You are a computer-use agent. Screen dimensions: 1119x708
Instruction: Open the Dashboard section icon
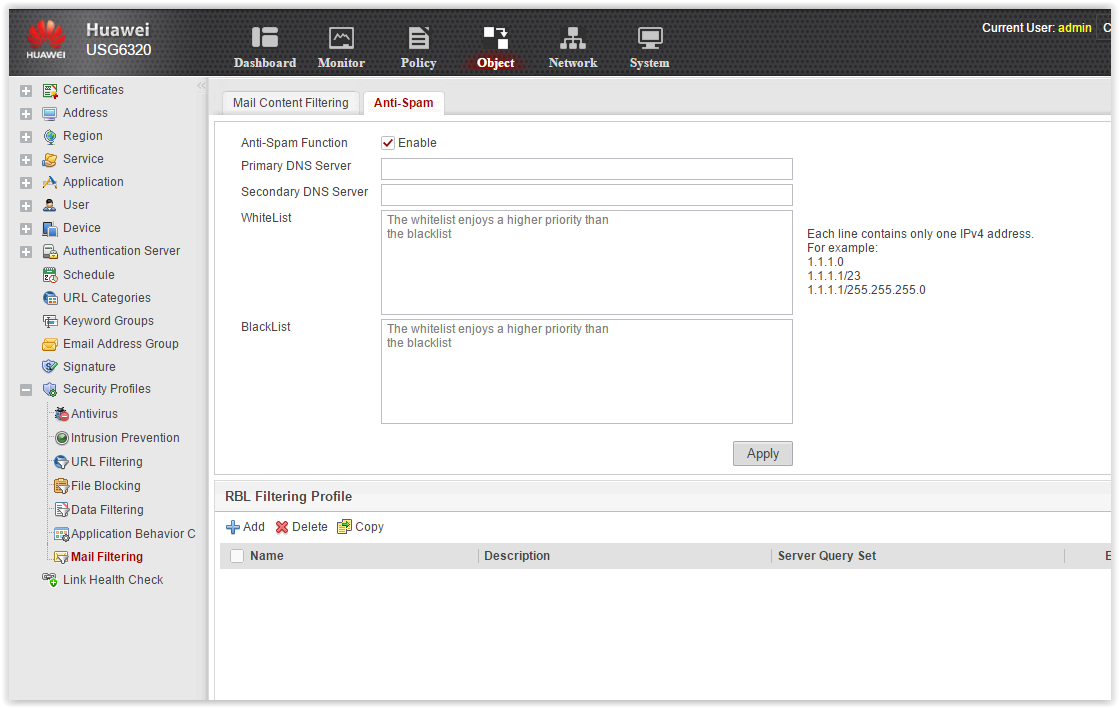[x=265, y=37]
